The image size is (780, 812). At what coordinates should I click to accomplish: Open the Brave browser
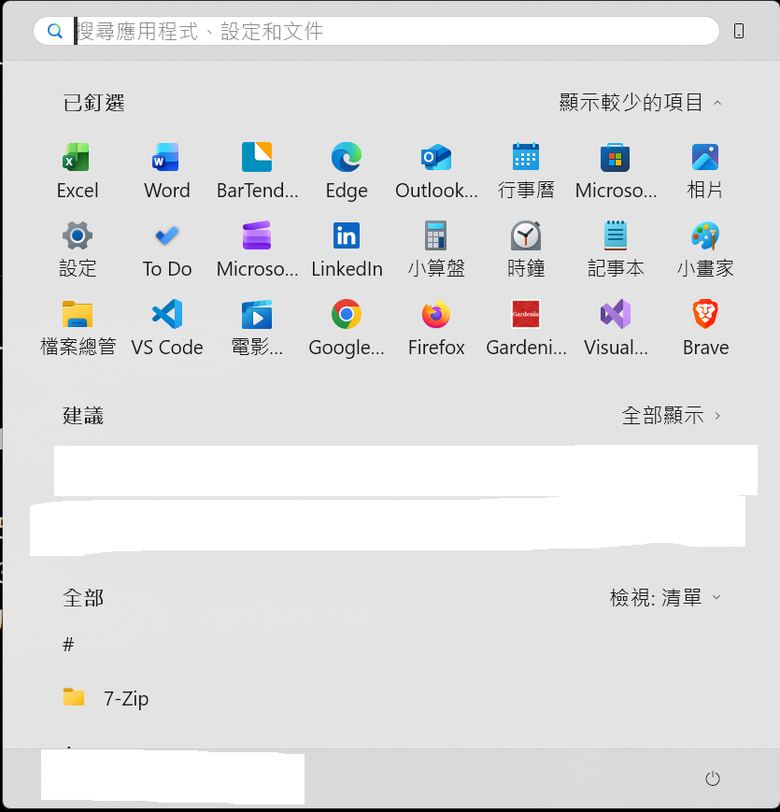tap(705, 328)
